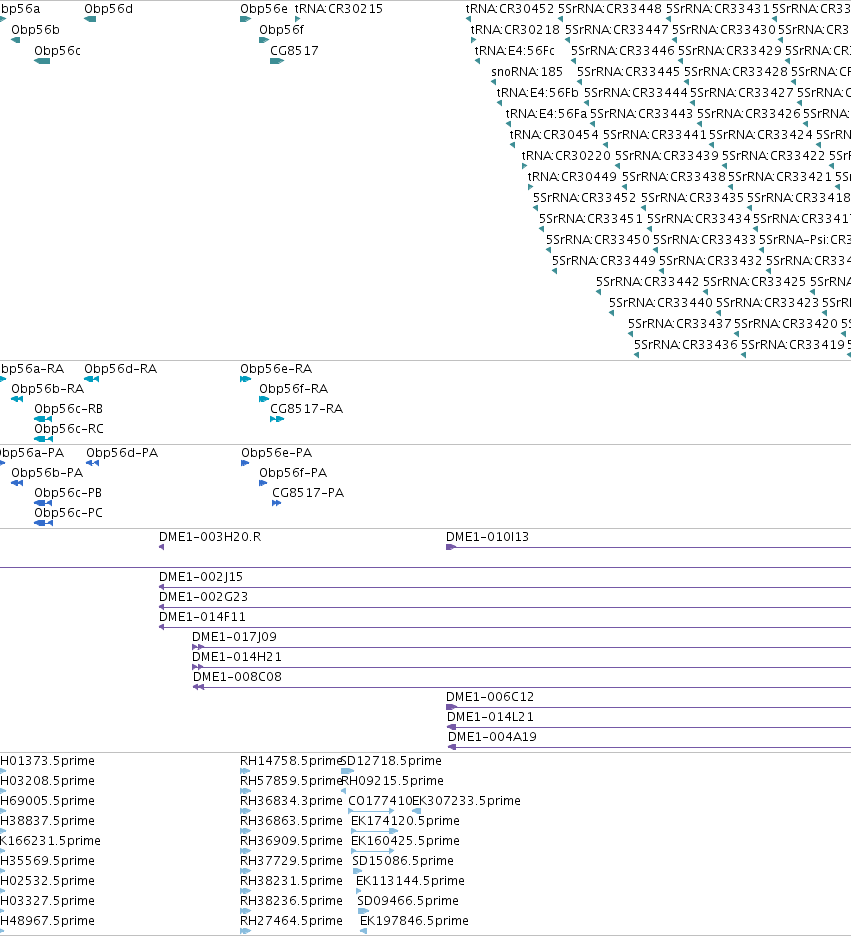Select the Obp56b gene feature label

coord(35,30)
